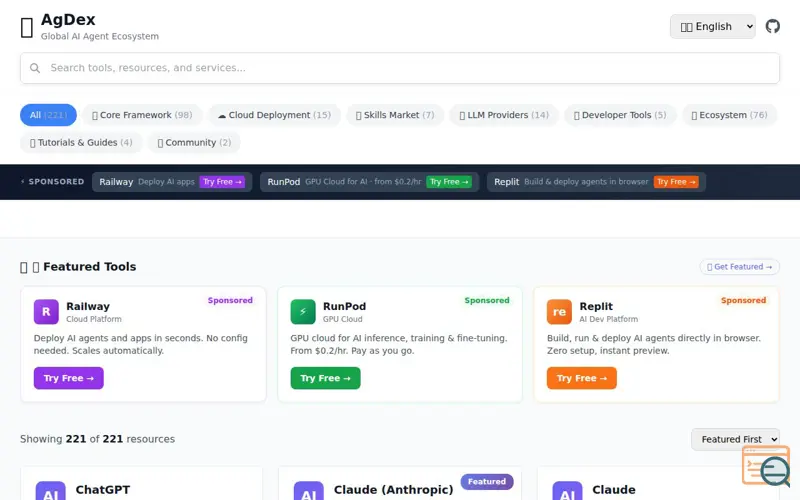This screenshot has width=800, height=500.
Task: Open the floating inspector widget icon
Action: click(766, 465)
